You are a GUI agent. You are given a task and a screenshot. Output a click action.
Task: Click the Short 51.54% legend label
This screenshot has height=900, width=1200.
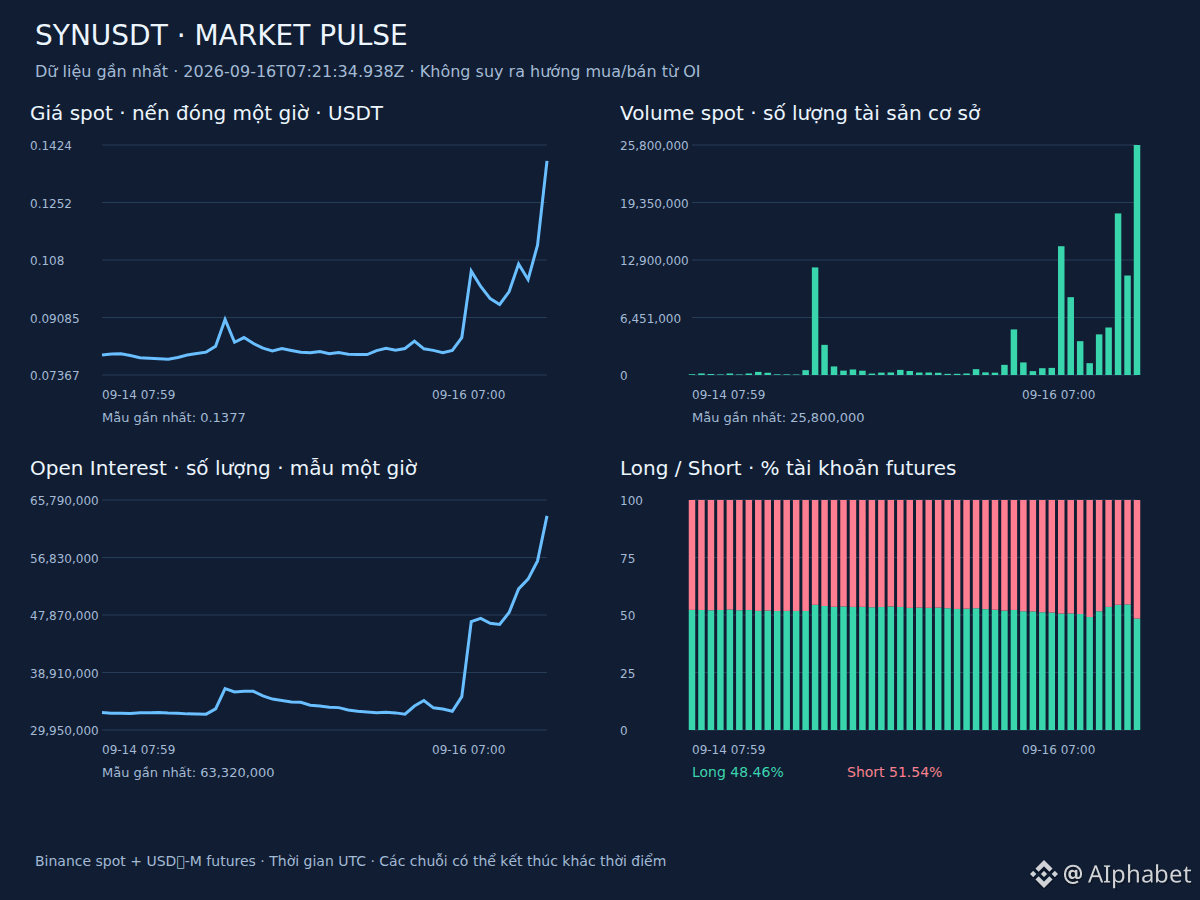pyautogui.click(x=894, y=772)
